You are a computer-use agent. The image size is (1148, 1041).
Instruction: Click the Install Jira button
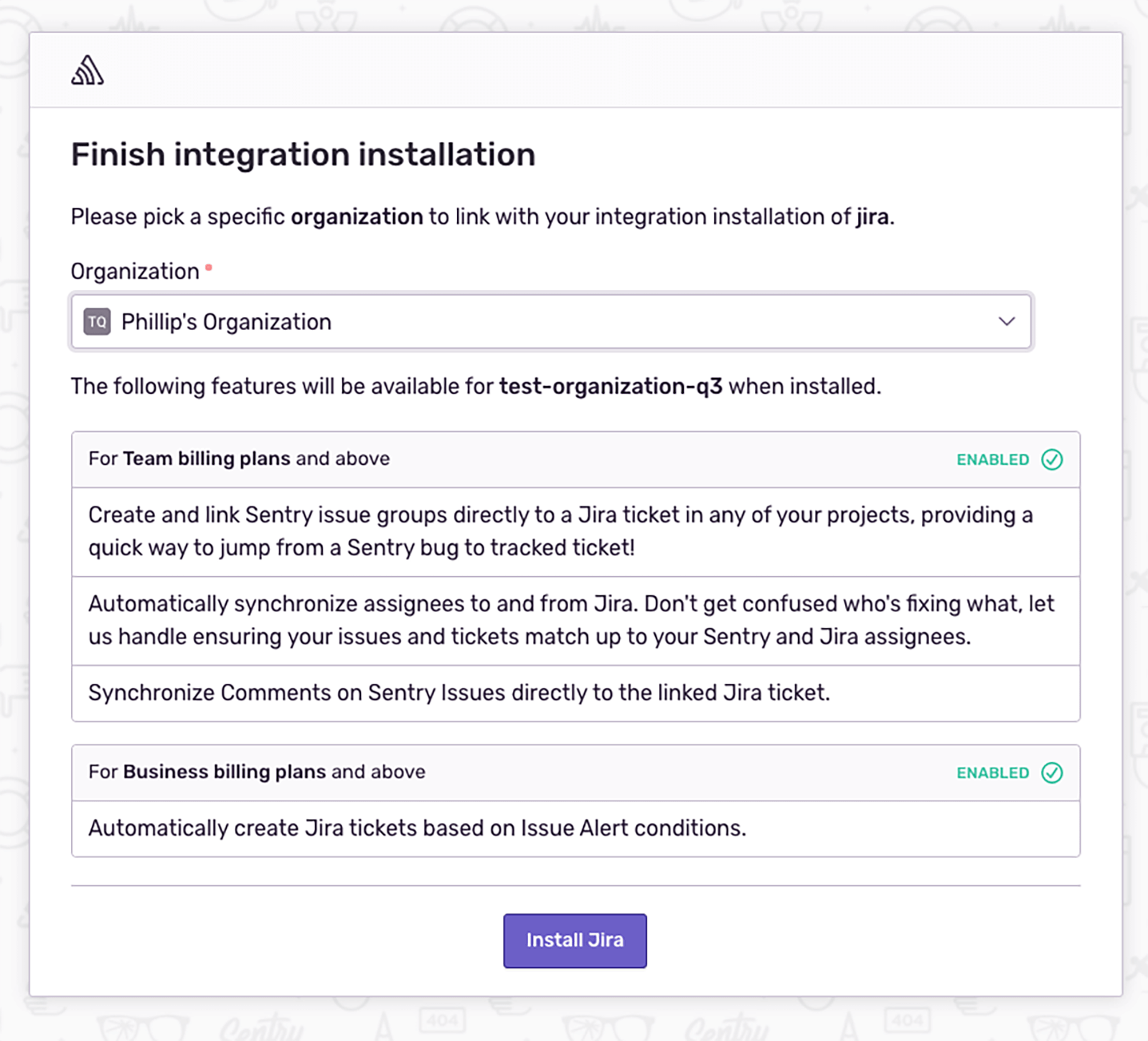pyautogui.click(x=574, y=941)
